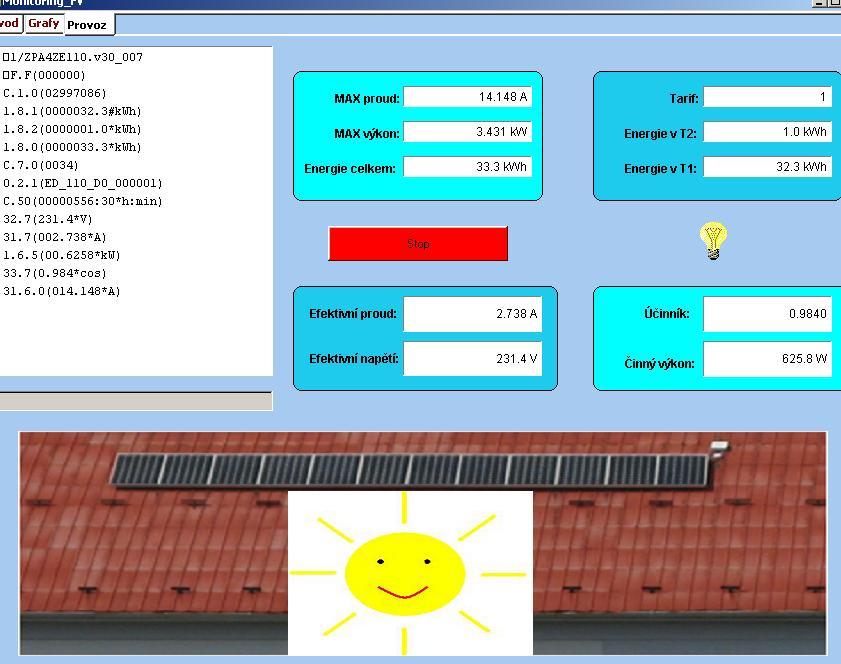This screenshot has height=664, width=841.
Task: Click log line F.F(000000)
Action: [44, 75]
